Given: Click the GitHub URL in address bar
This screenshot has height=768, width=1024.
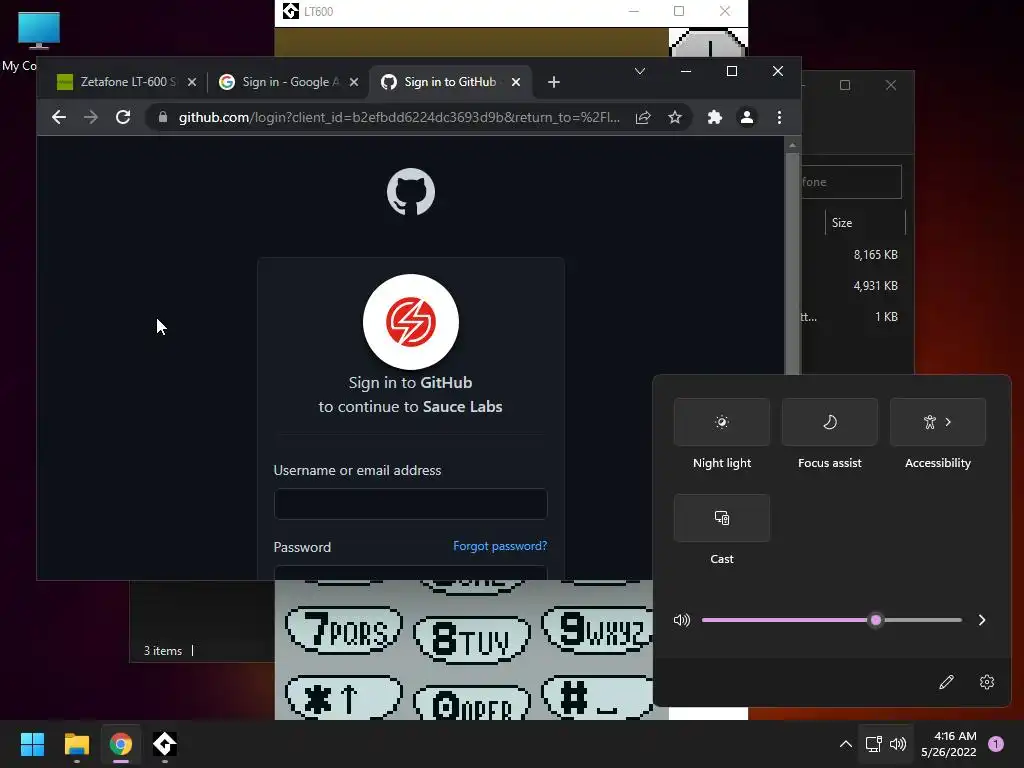Looking at the screenshot, I should pos(398,117).
